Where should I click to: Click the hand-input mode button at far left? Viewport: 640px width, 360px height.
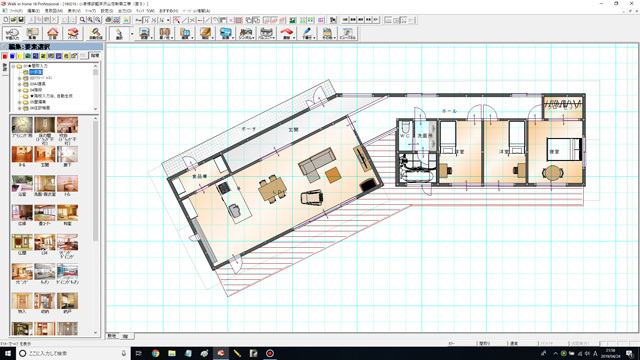12,33
